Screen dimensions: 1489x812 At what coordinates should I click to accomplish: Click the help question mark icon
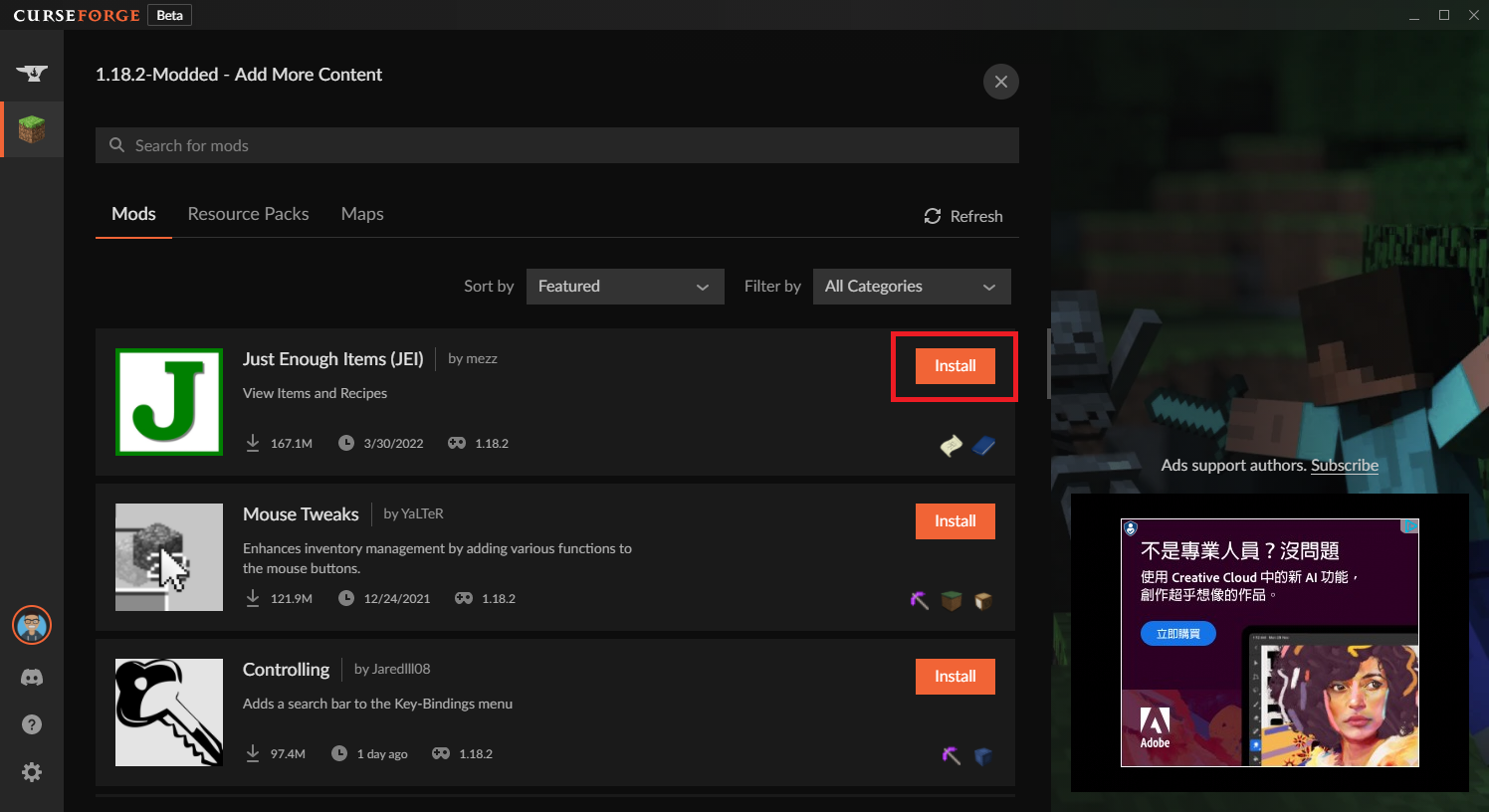(32, 724)
